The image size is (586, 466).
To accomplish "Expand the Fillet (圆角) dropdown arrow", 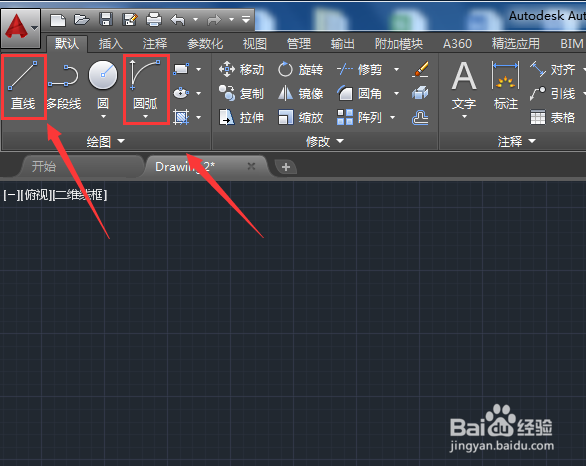I will pos(396,93).
